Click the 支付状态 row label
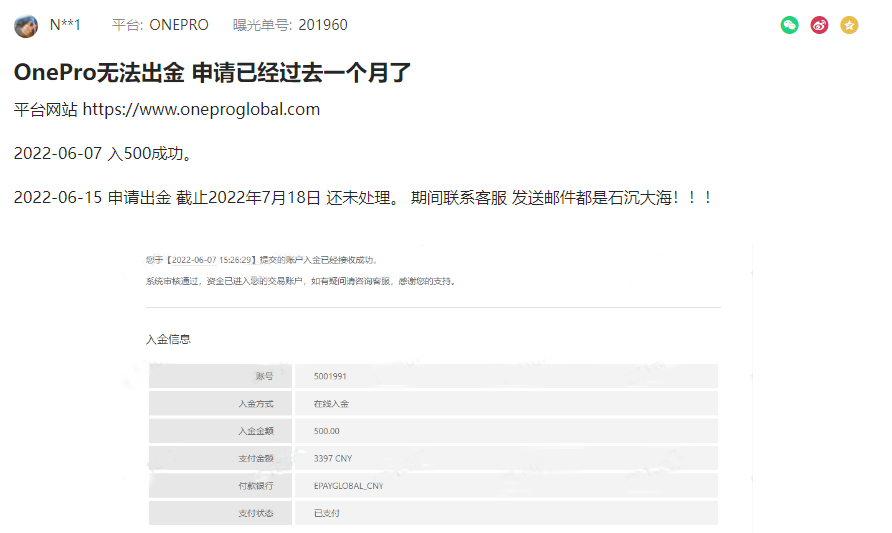 255,513
